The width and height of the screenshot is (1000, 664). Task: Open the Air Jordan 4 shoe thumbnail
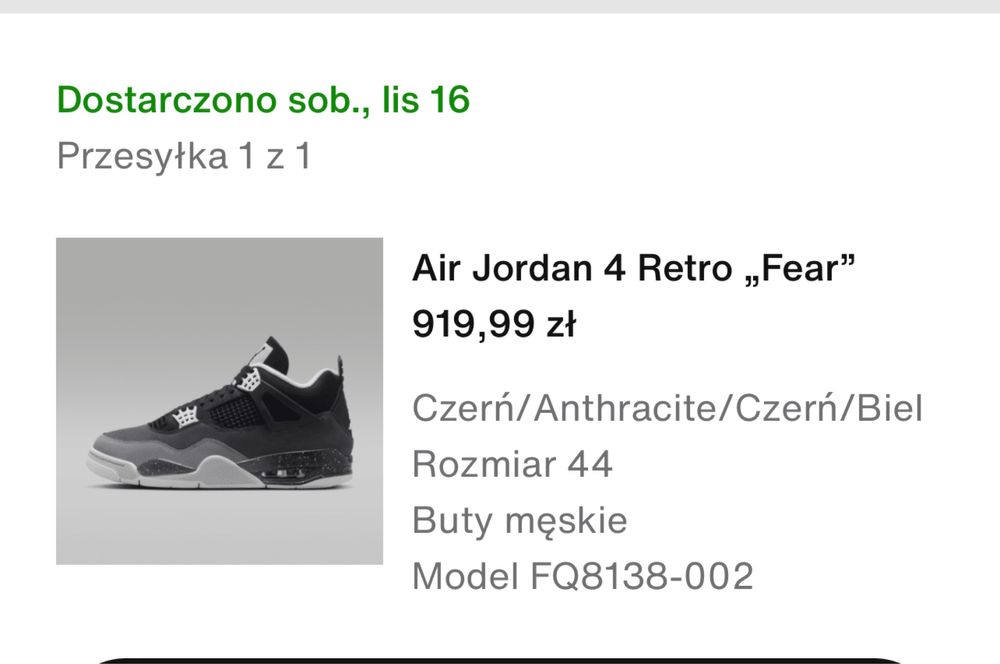[x=219, y=401]
